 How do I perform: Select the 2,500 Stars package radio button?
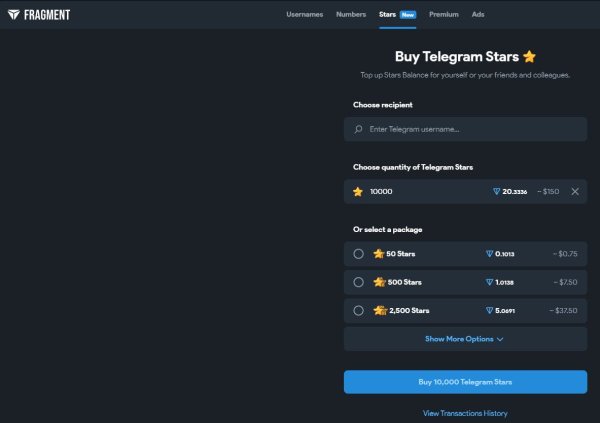point(358,310)
